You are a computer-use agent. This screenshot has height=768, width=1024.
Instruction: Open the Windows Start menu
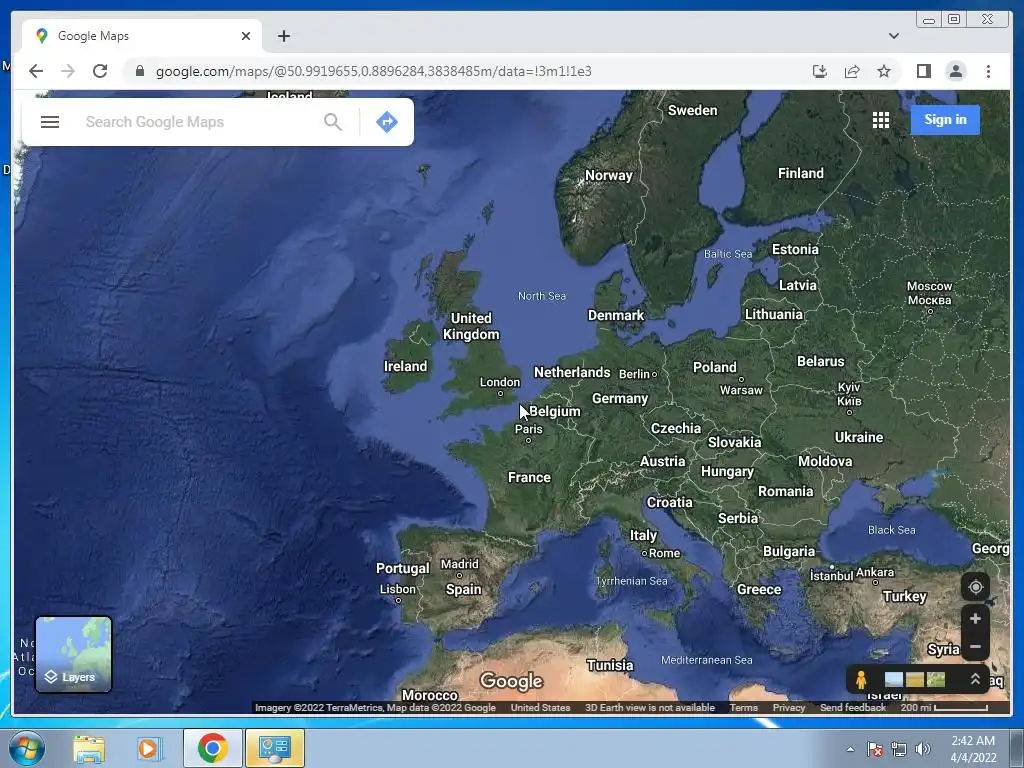[26, 748]
